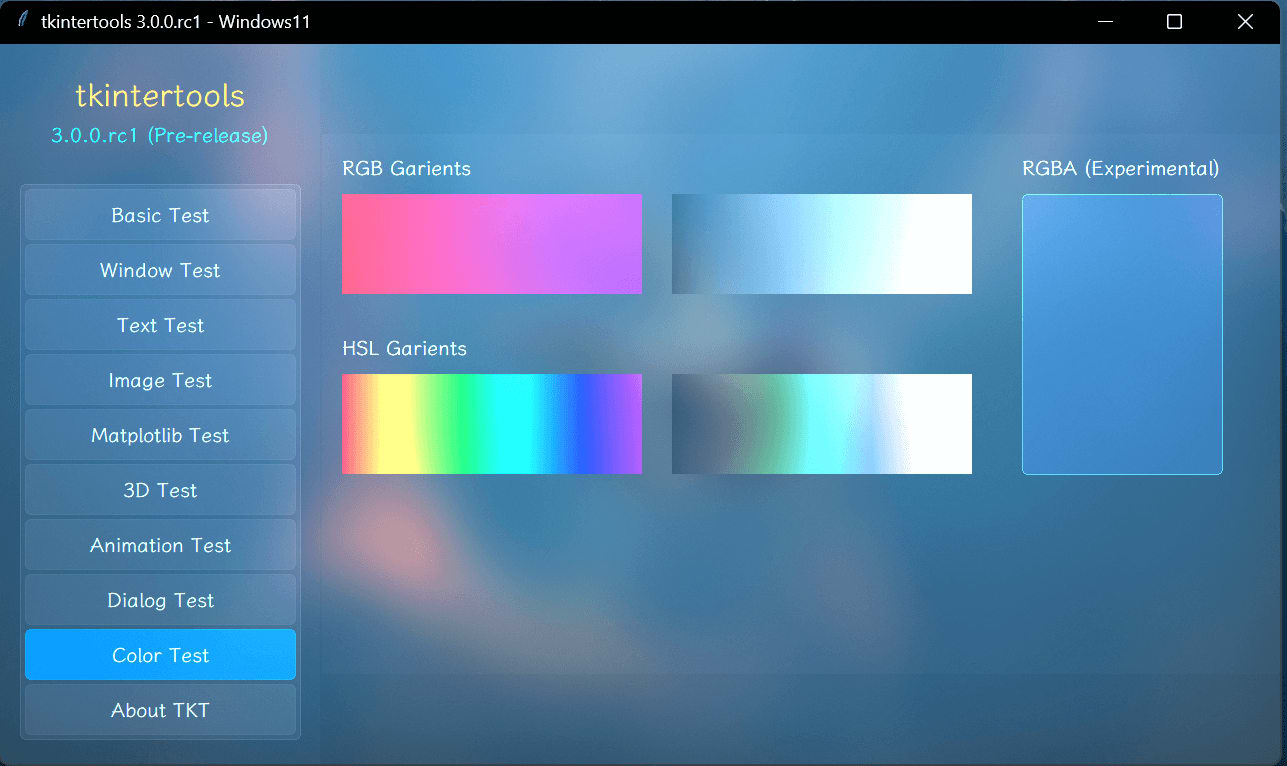This screenshot has width=1287, height=766.
Task: Open the Image Test page
Action: pyautogui.click(x=160, y=380)
